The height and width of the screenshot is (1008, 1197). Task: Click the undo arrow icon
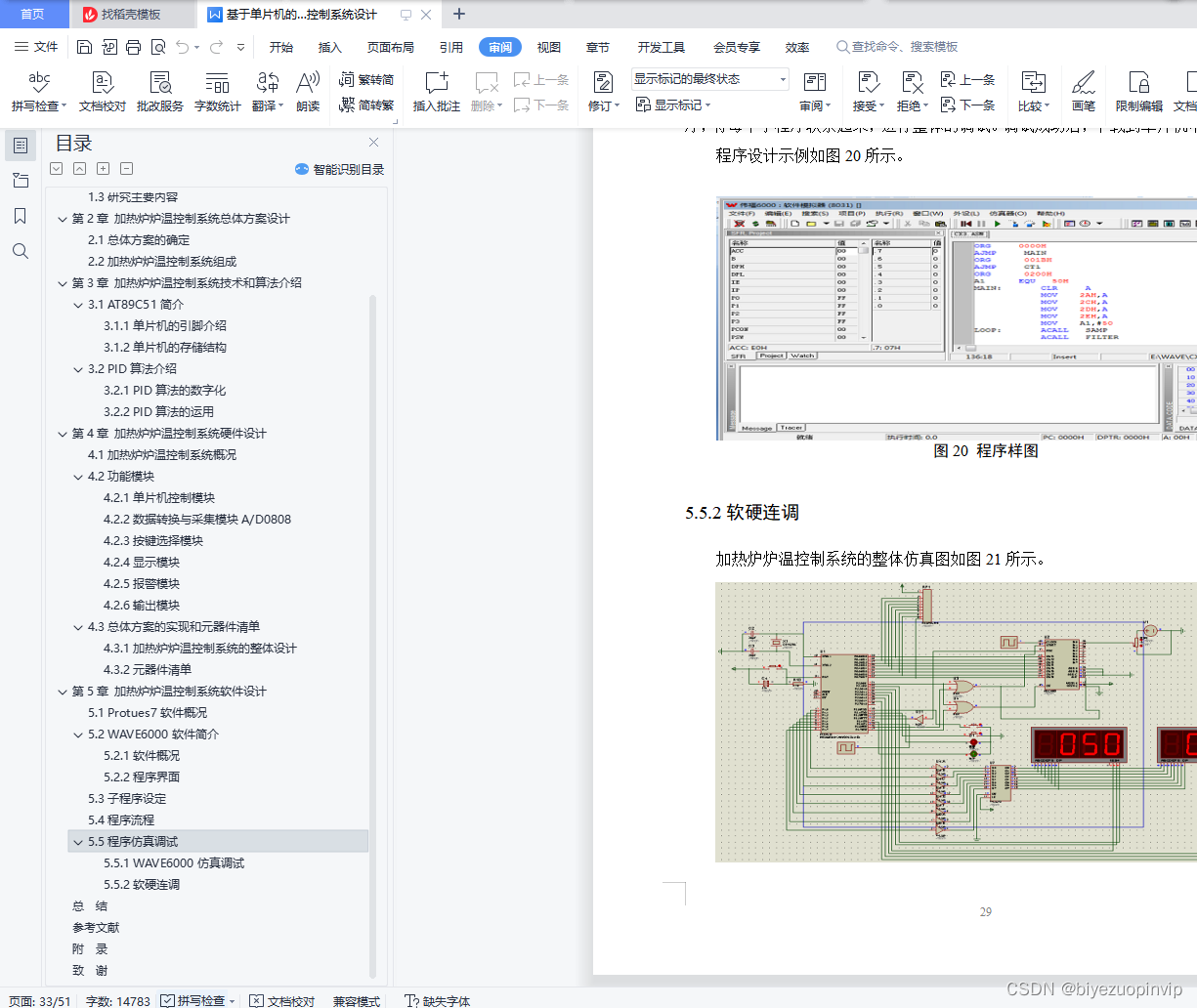(x=183, y=47)
